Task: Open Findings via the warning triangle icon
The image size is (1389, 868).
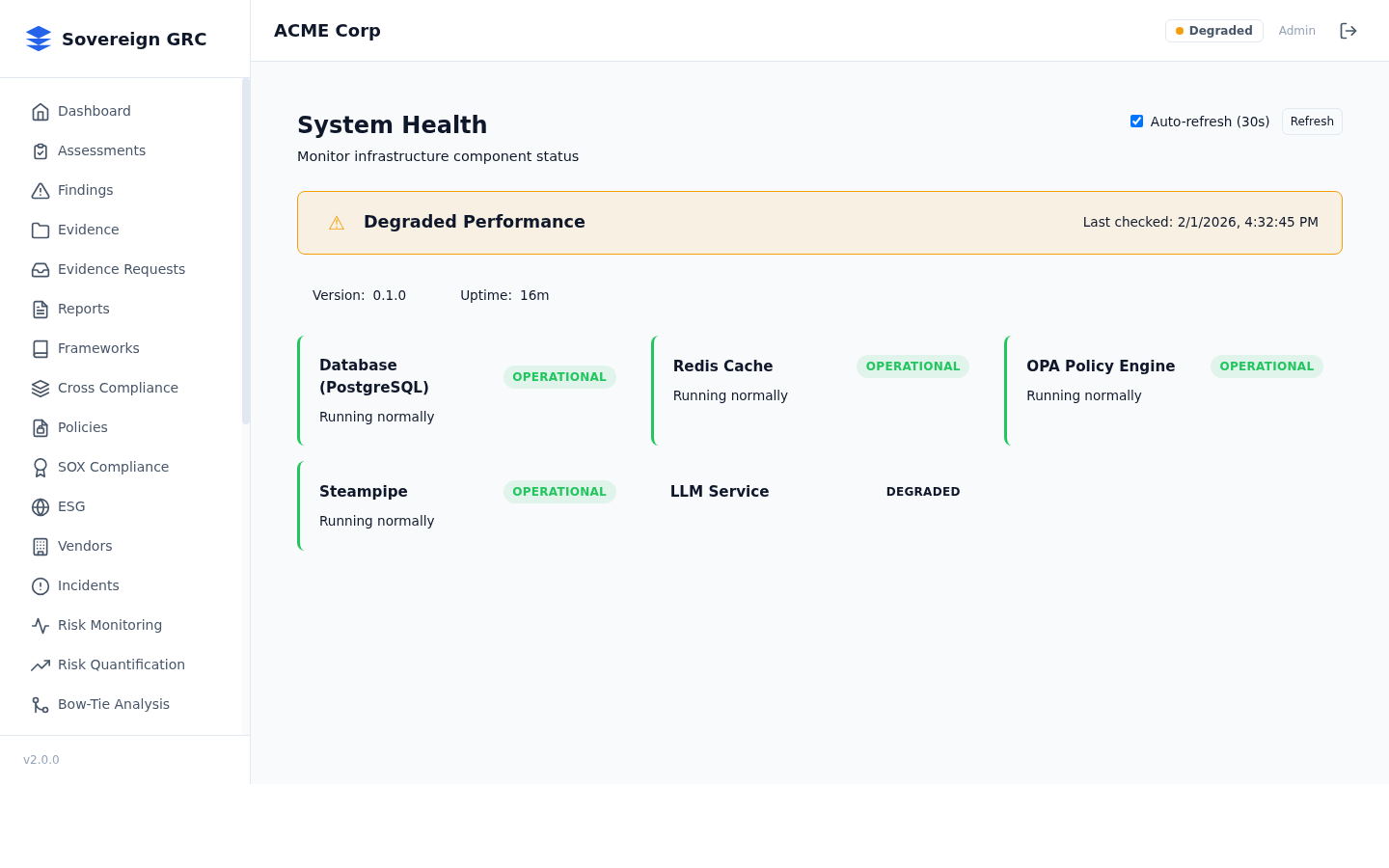Action: coord(41,190)
